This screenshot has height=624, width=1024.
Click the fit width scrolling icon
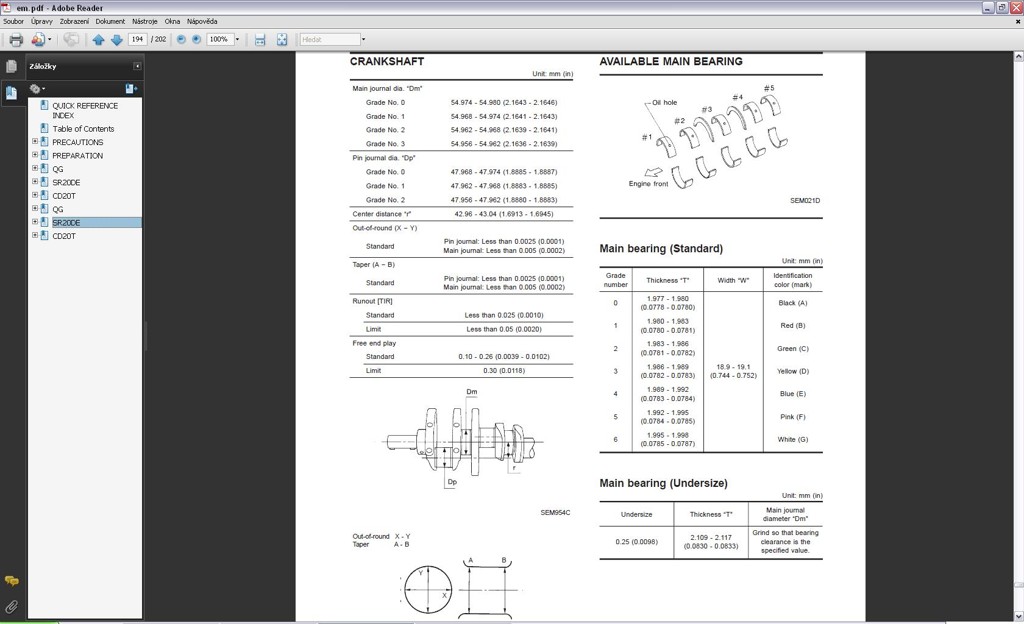coord(260,40)
